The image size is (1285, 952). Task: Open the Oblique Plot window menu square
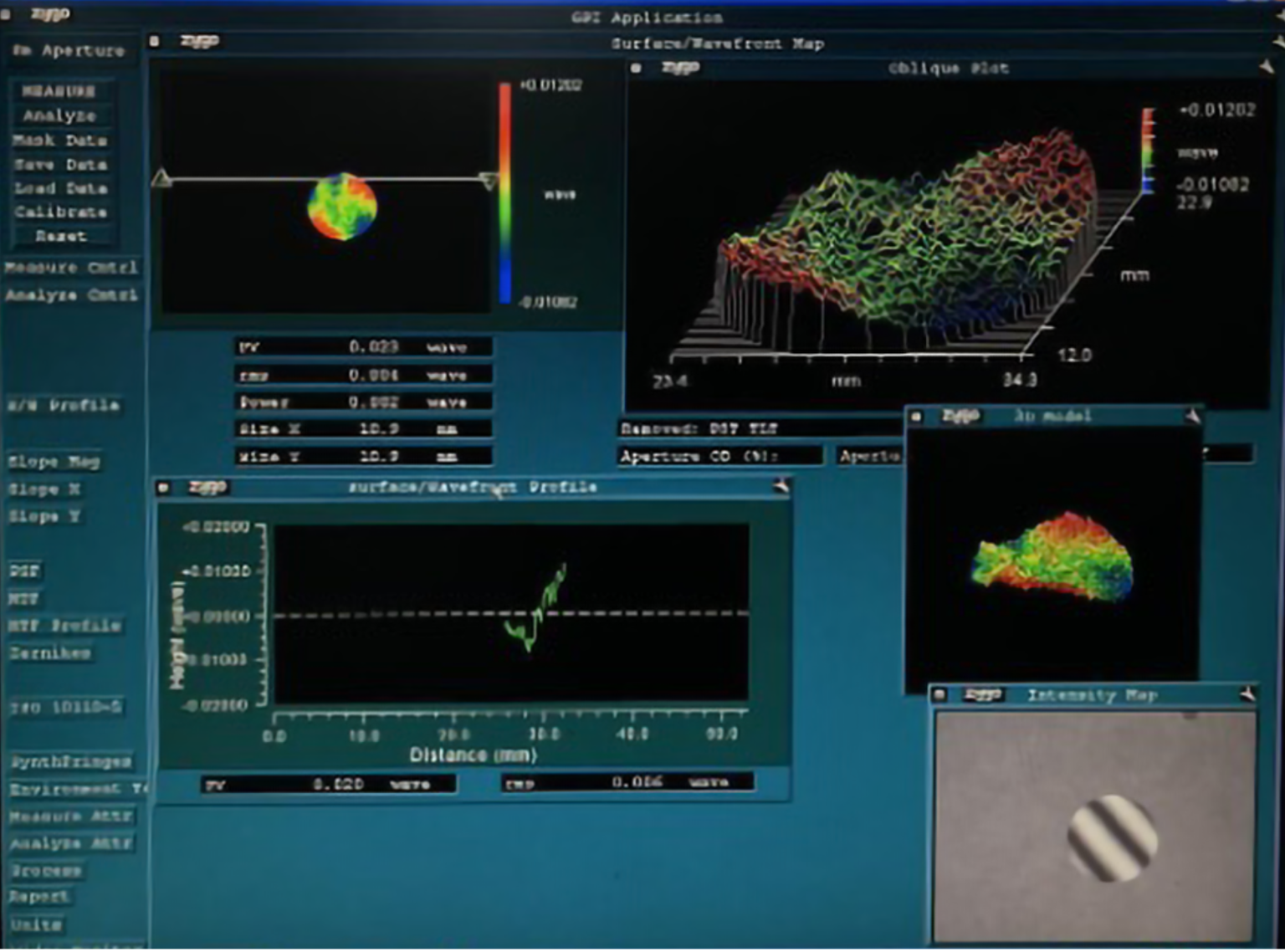(637, 68)
